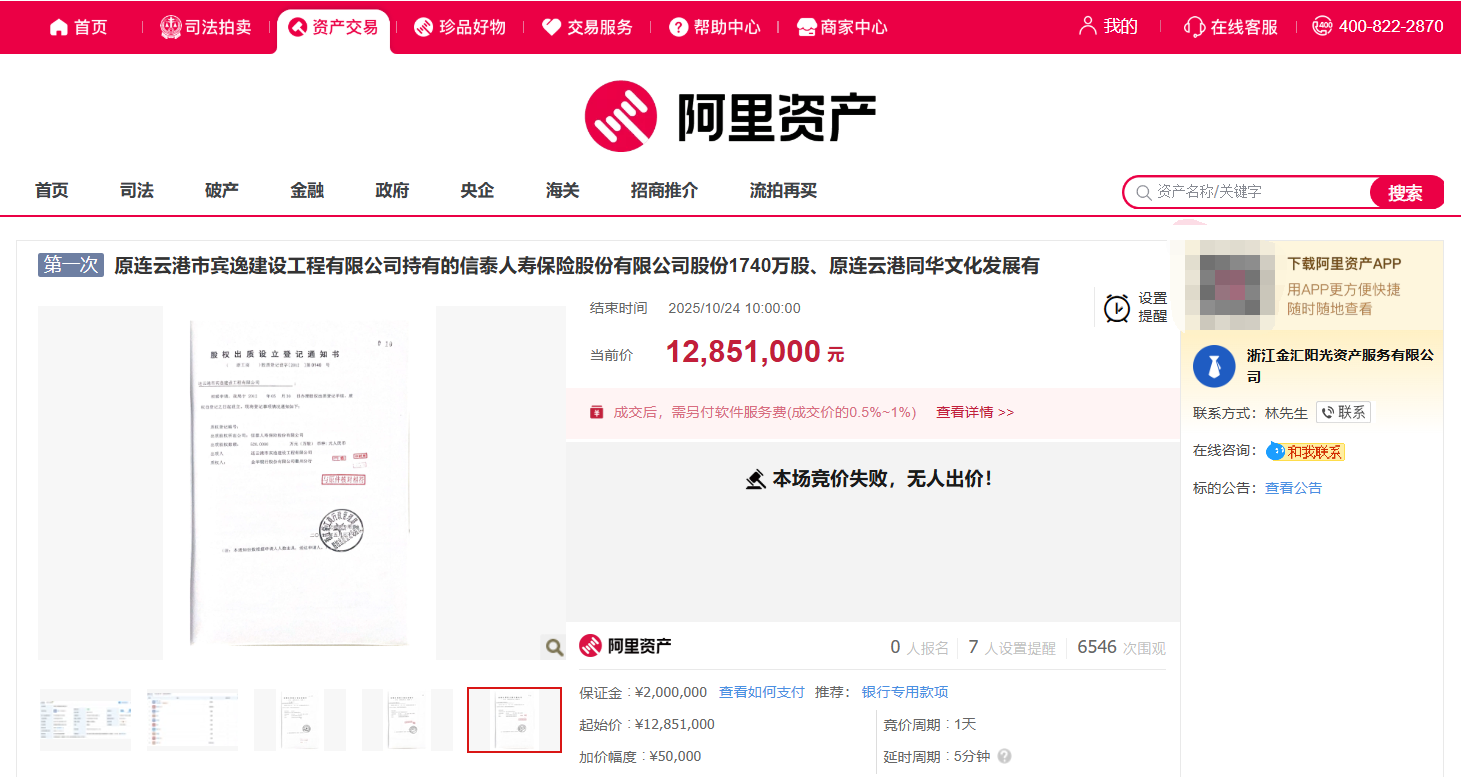Click the deposit amount ¥2,000,000
Viewport: 1461px width, 777px height.
coord(671,692)
